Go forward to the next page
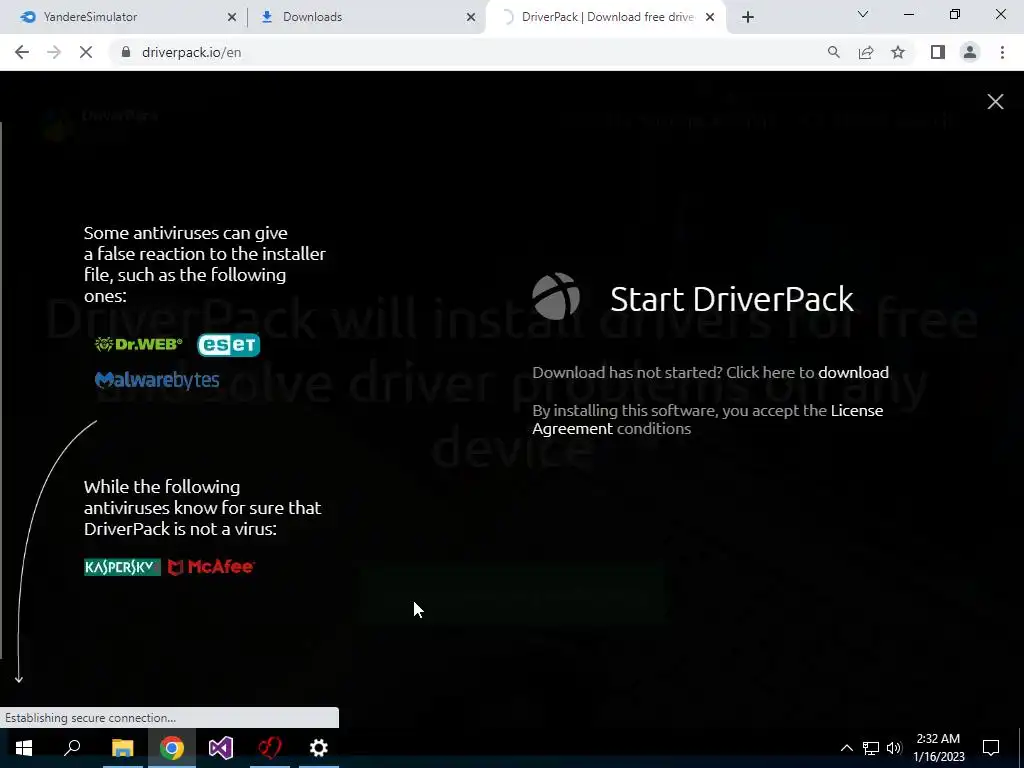This screenshot has height=768, width=1024. click(x=54, y=52)
